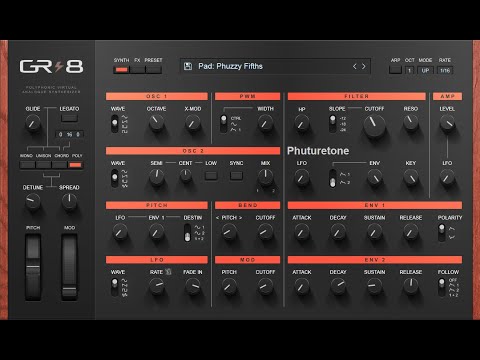Click the OSC 1 OCTAVE knob

click(156, 123)
